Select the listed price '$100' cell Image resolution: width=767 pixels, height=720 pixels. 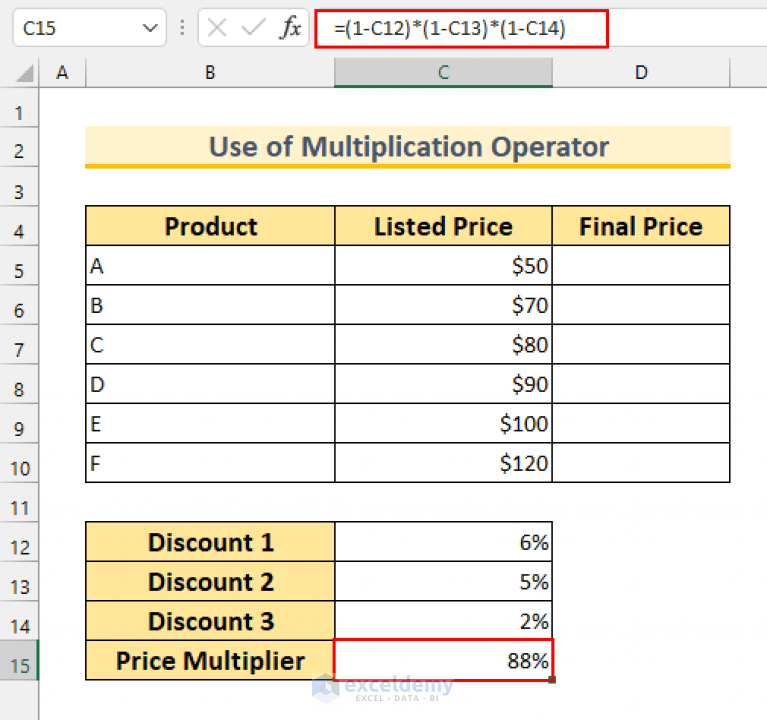click(x=443, y=424)
